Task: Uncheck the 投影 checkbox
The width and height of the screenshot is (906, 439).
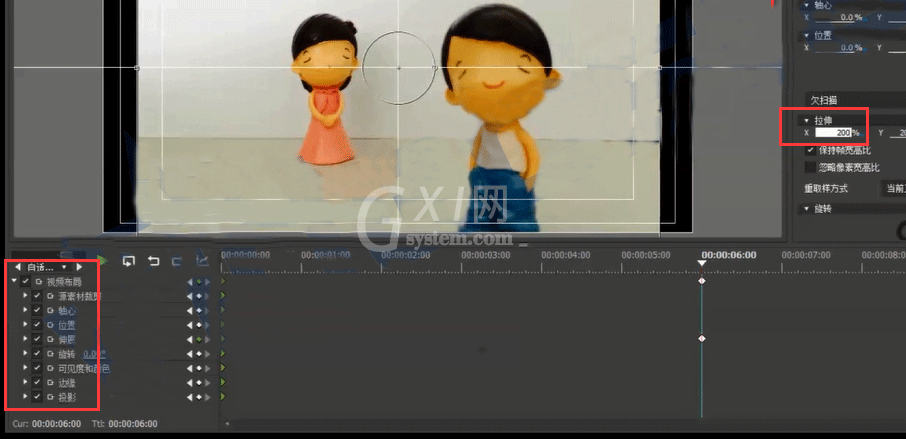Action: (x=37, y=397)
